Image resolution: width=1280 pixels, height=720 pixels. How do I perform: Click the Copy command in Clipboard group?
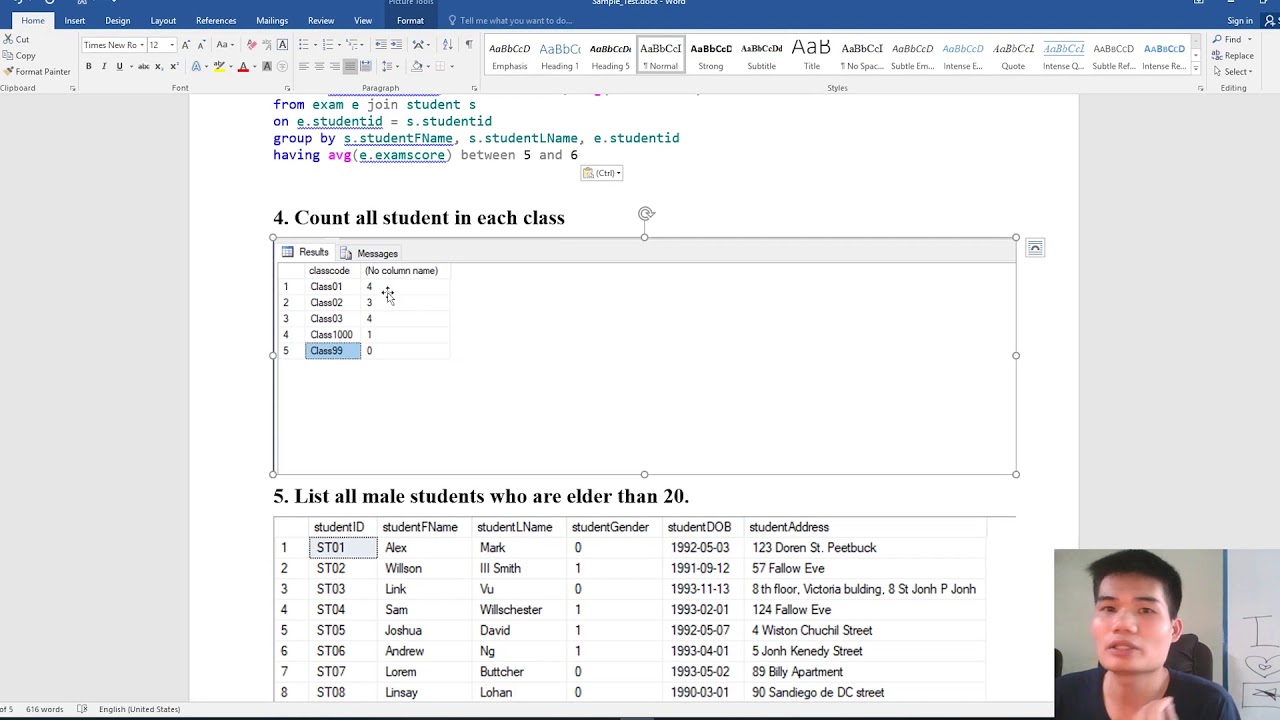tap(18, 56)
